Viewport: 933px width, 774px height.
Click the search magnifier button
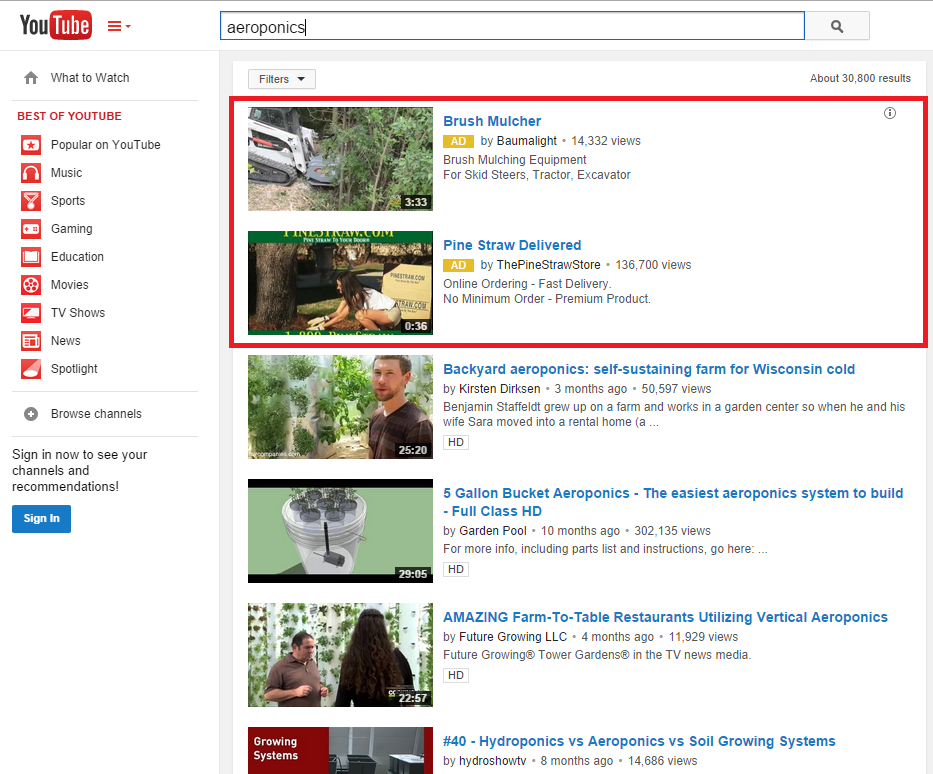point(837,25)
